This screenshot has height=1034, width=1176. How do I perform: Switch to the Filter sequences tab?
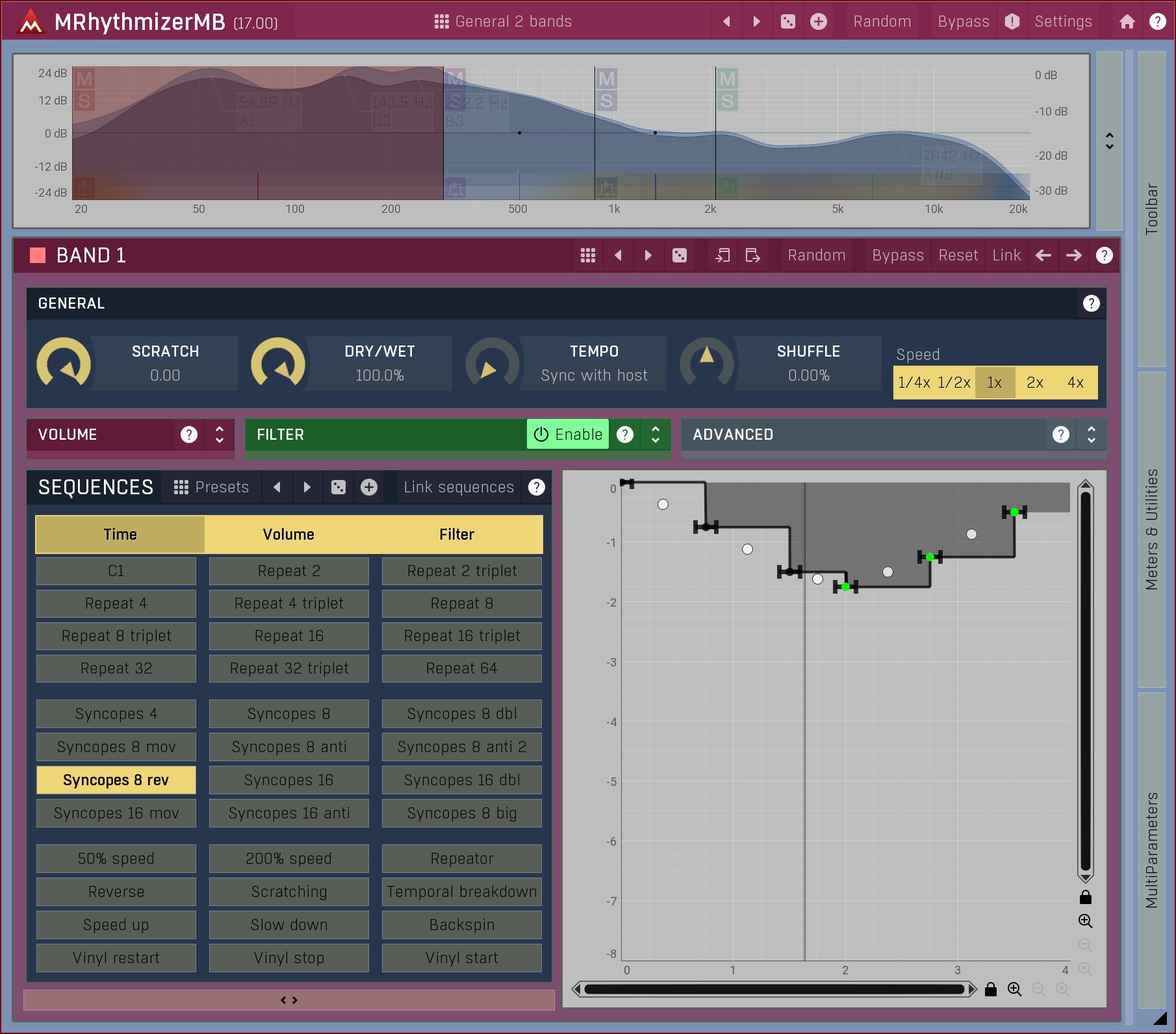click(x=457, y=535)
